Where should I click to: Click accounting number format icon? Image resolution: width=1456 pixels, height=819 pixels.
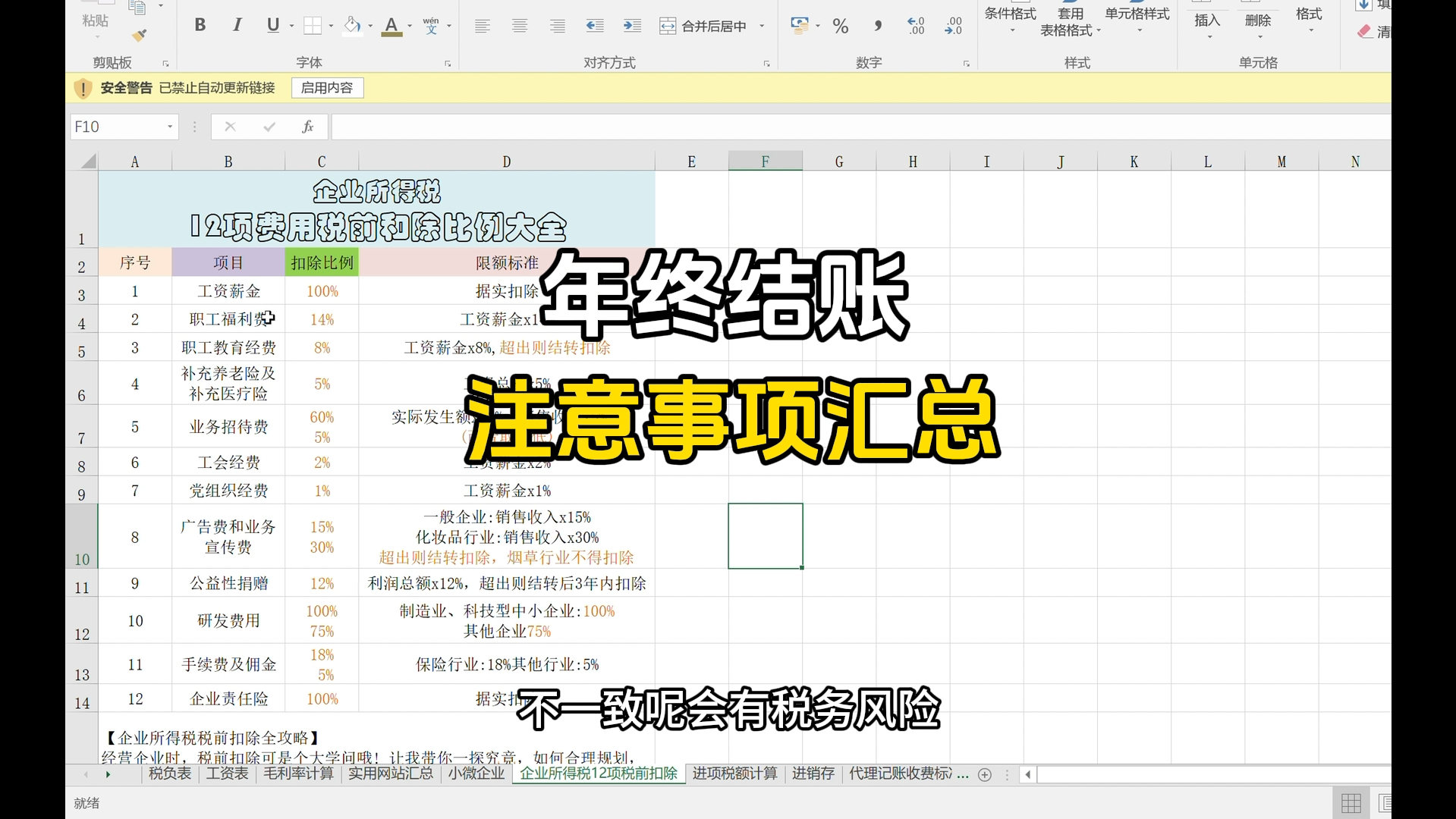(800, 26)
